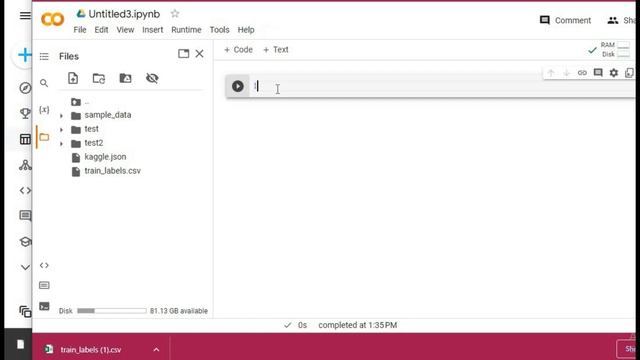Mount Google Drive
This screenshot has height=360, width=640.
tap(125, 78)
